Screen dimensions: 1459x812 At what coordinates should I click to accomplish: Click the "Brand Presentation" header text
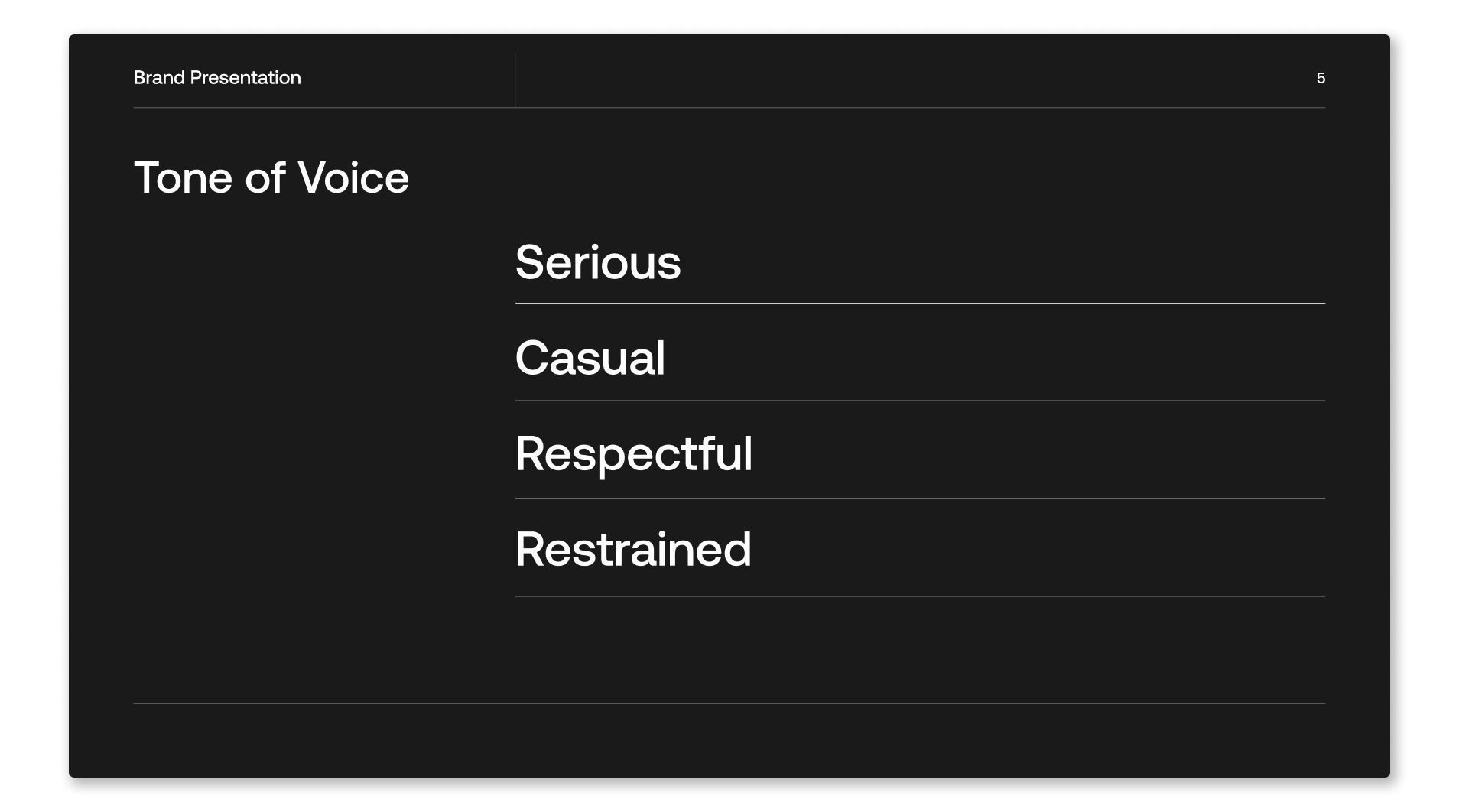pyautogui.click(x=217, y=78)
